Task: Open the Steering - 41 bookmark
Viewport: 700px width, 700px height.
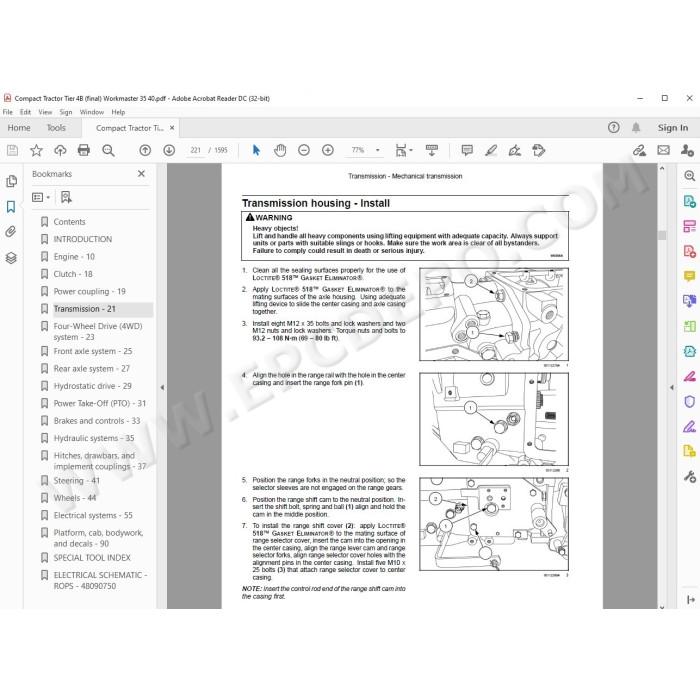Action: 77,481
